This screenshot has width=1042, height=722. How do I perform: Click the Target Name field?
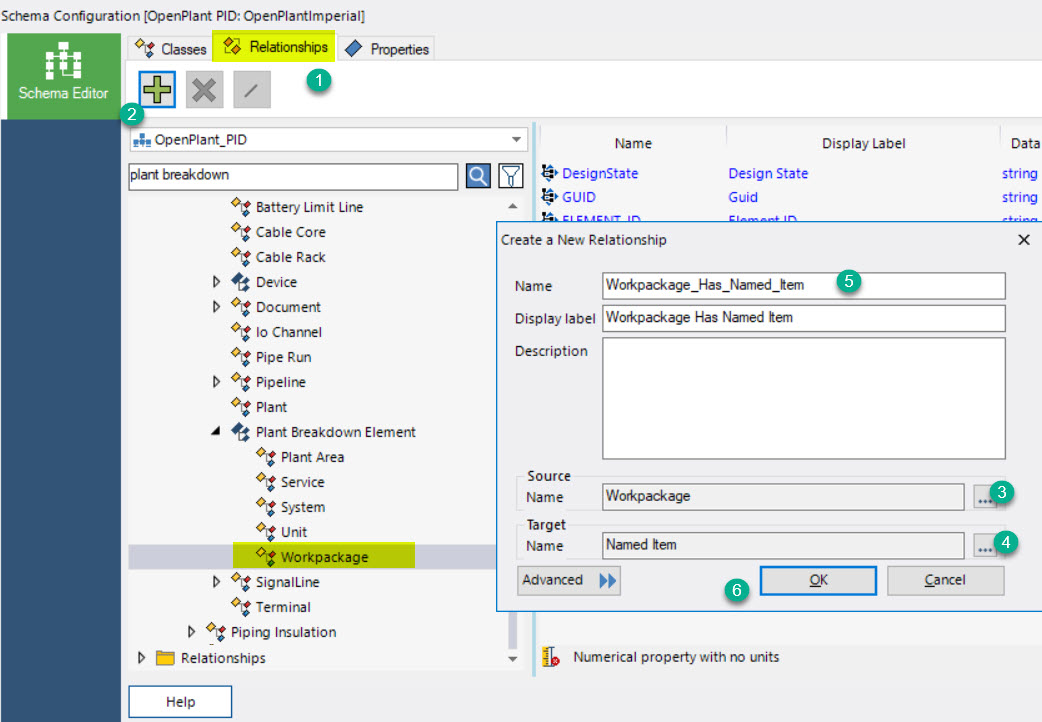[783, 545]
